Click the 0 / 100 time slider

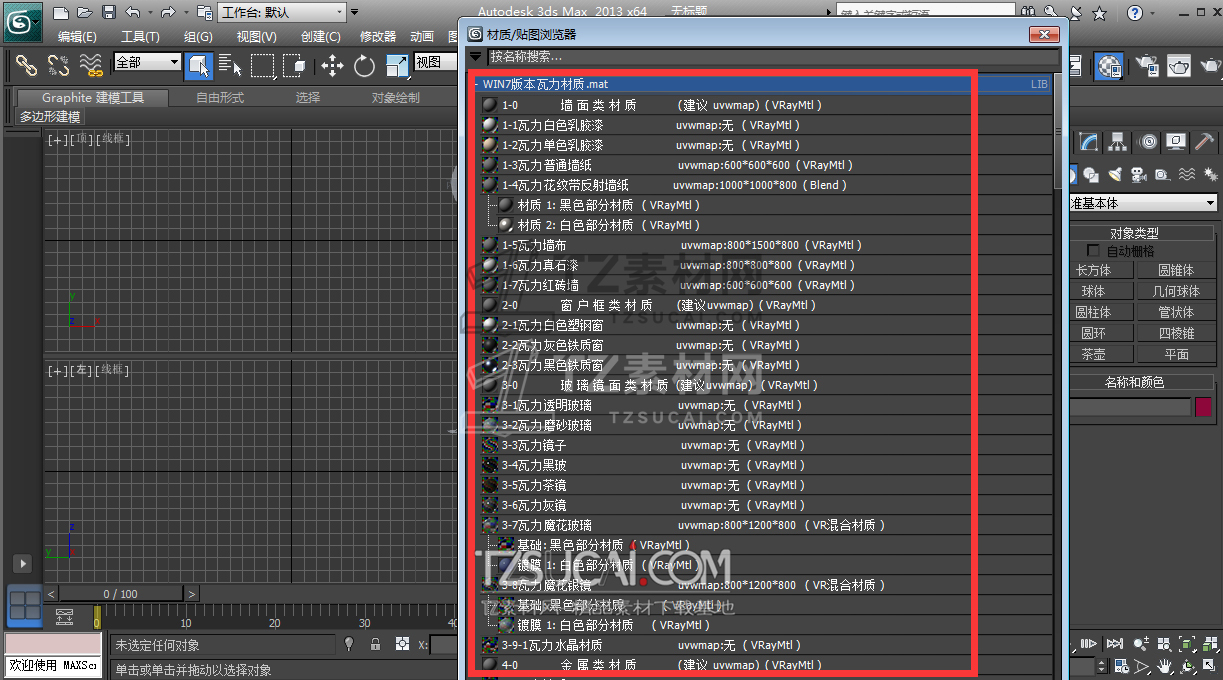pyautogui.click(x=121, y=594)
